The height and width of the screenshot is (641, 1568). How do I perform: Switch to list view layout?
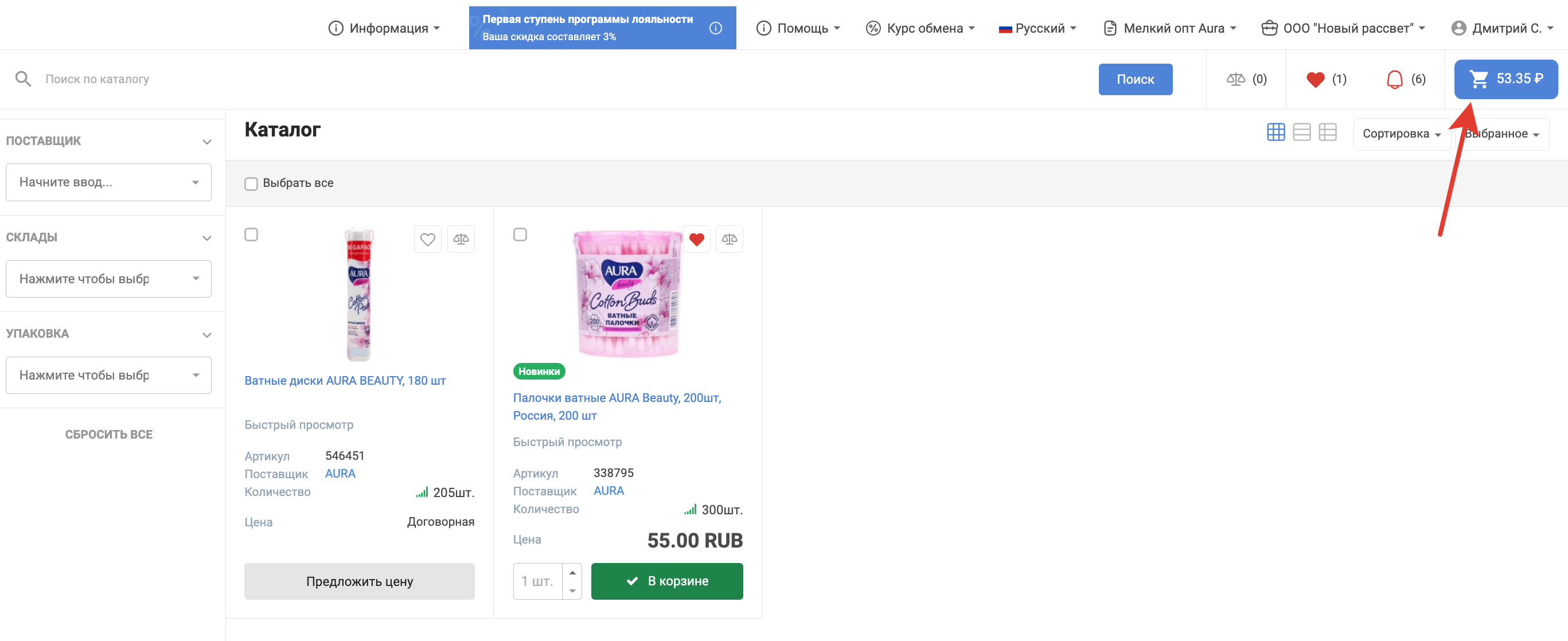click(1301, 132)
